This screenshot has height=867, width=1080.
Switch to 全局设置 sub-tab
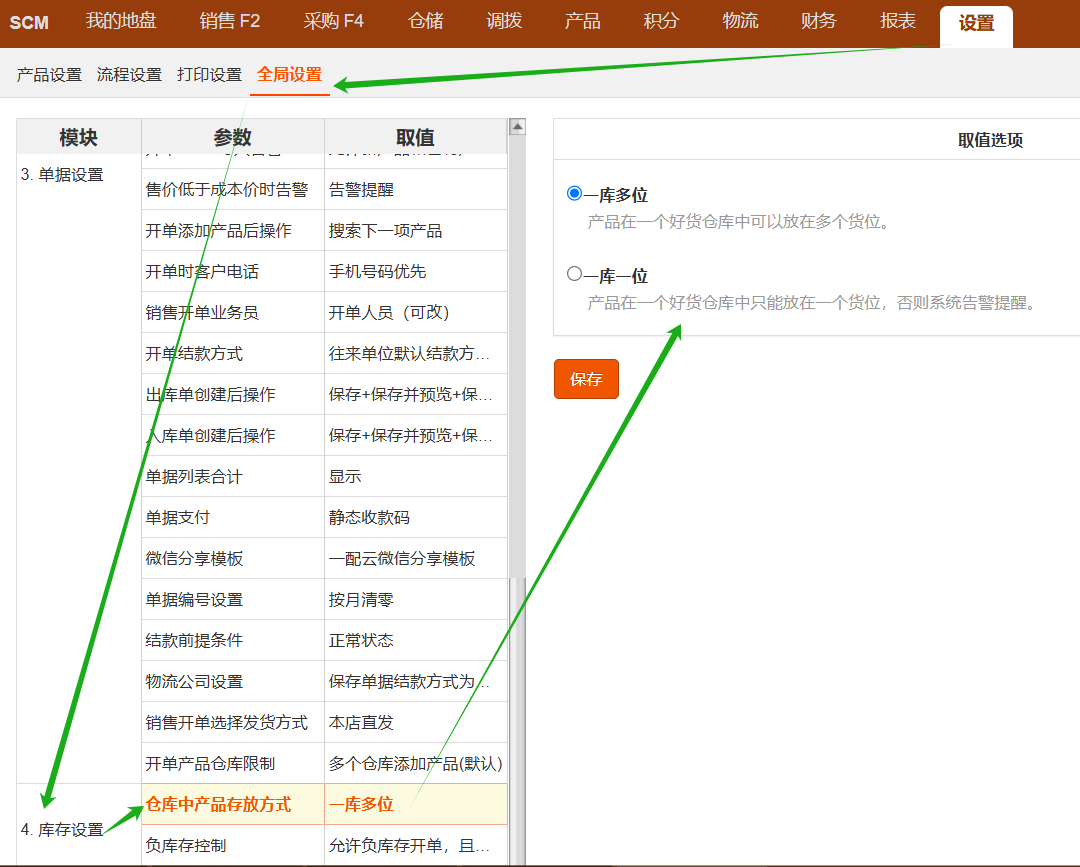pos(289,75)
